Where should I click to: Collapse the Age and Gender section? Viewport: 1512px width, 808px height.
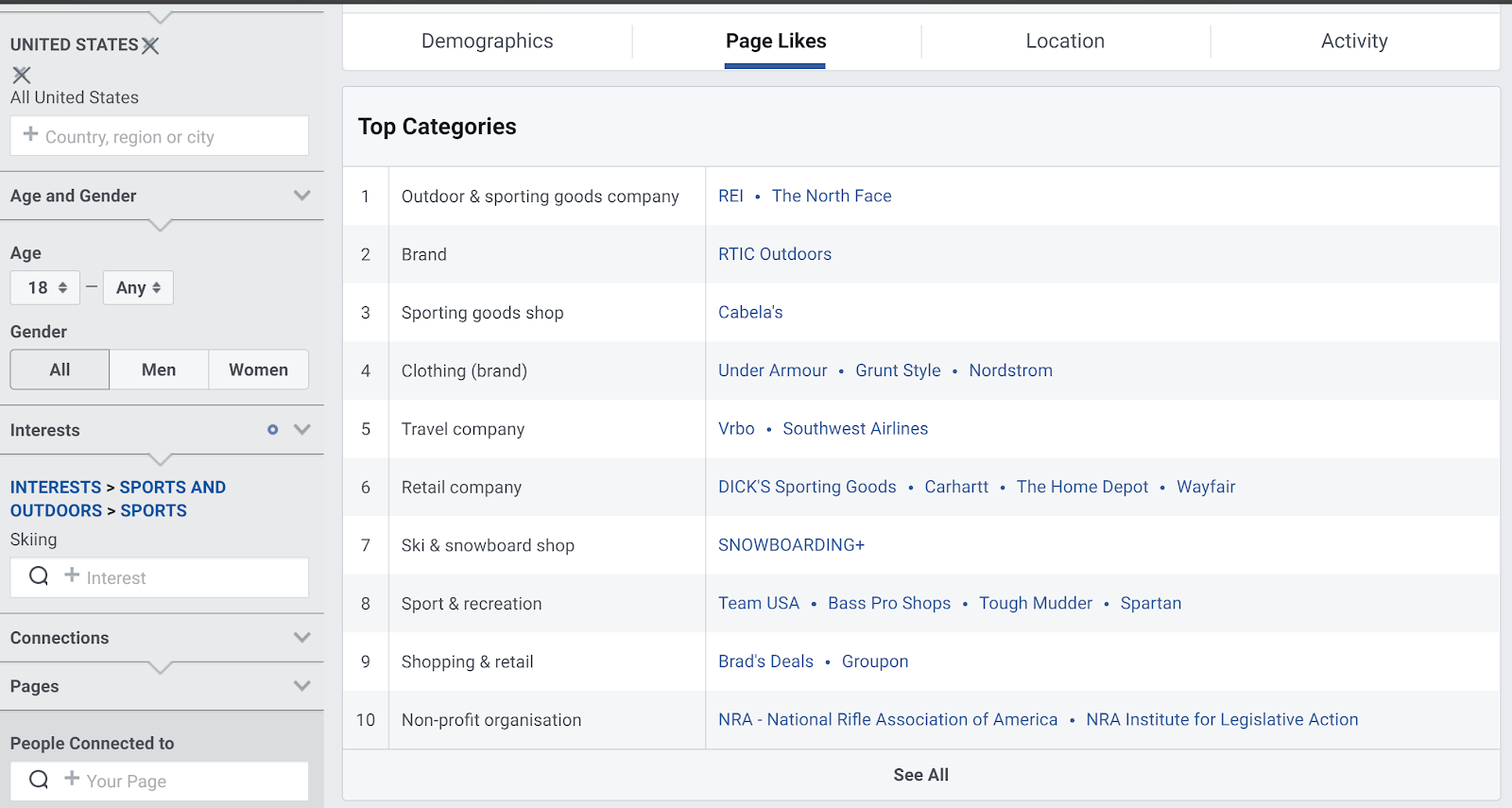point(302,196)
